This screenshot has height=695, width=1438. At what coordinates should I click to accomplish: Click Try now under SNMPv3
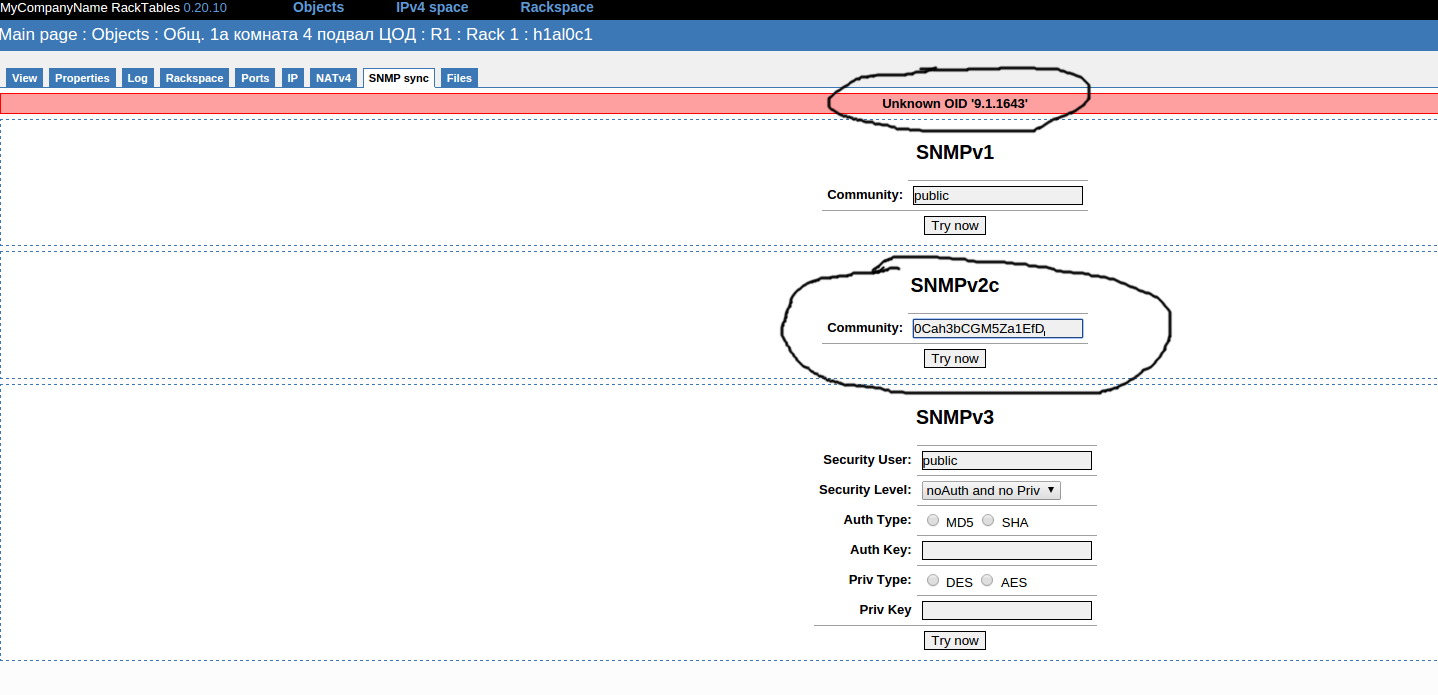pos(954,640)
